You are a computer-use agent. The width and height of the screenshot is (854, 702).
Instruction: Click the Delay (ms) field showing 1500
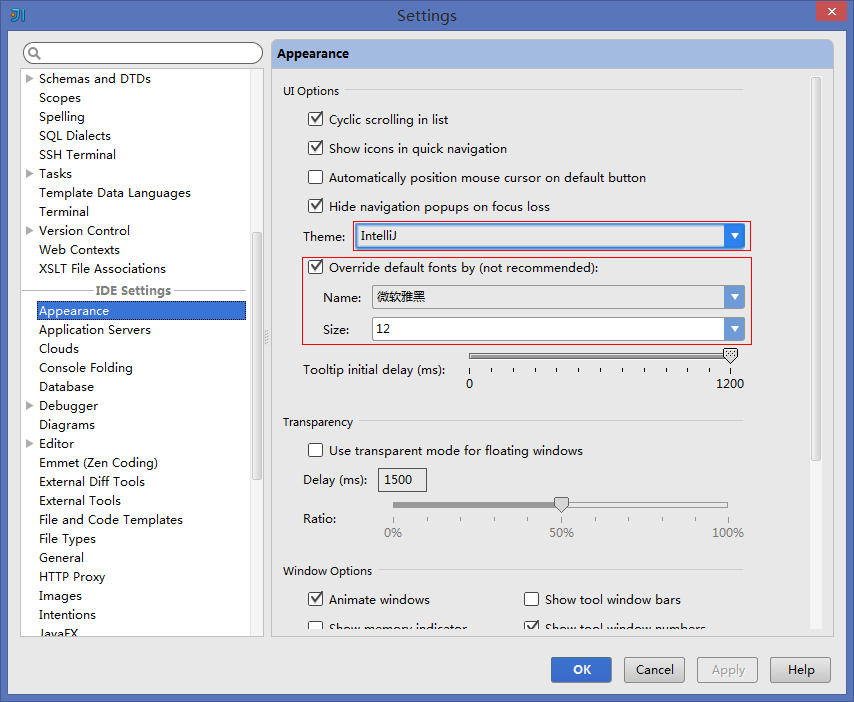(402, 480)
